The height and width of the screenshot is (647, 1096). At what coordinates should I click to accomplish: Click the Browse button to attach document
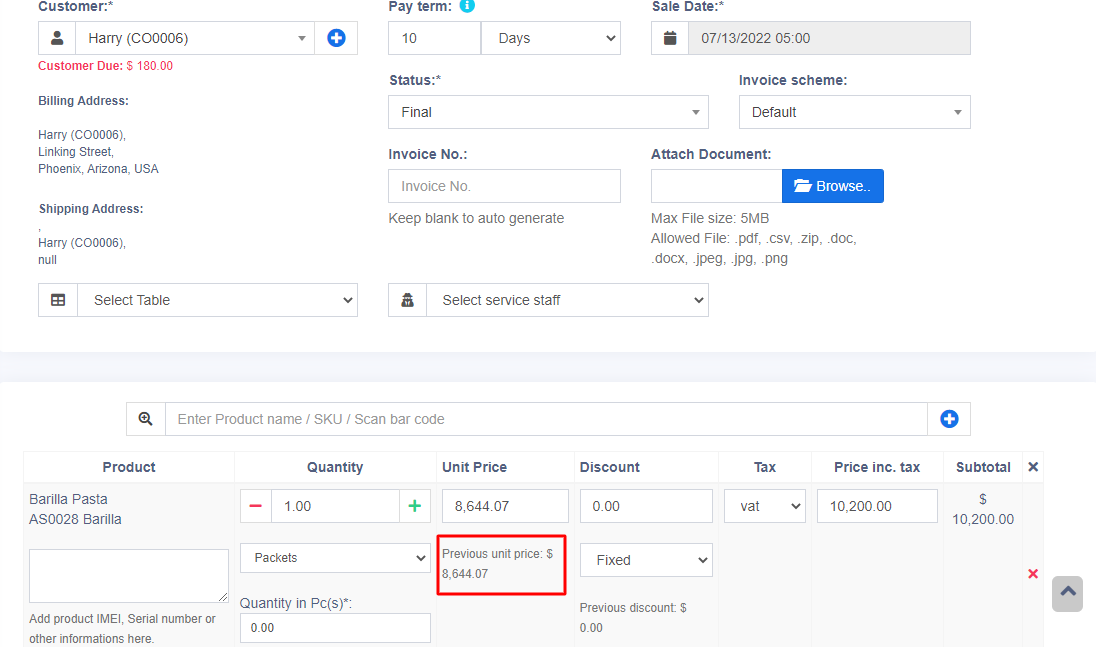pyautogui.click(x=832, y=186)
